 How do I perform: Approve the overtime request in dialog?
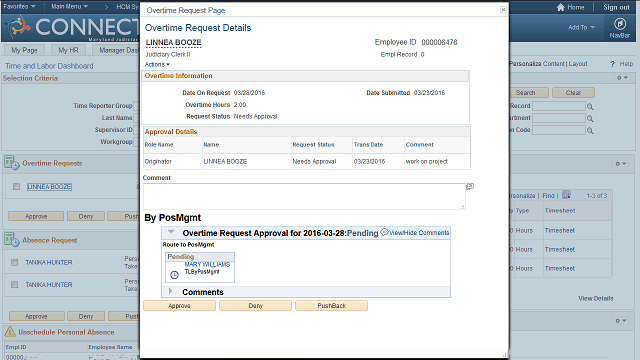(179, 306)
